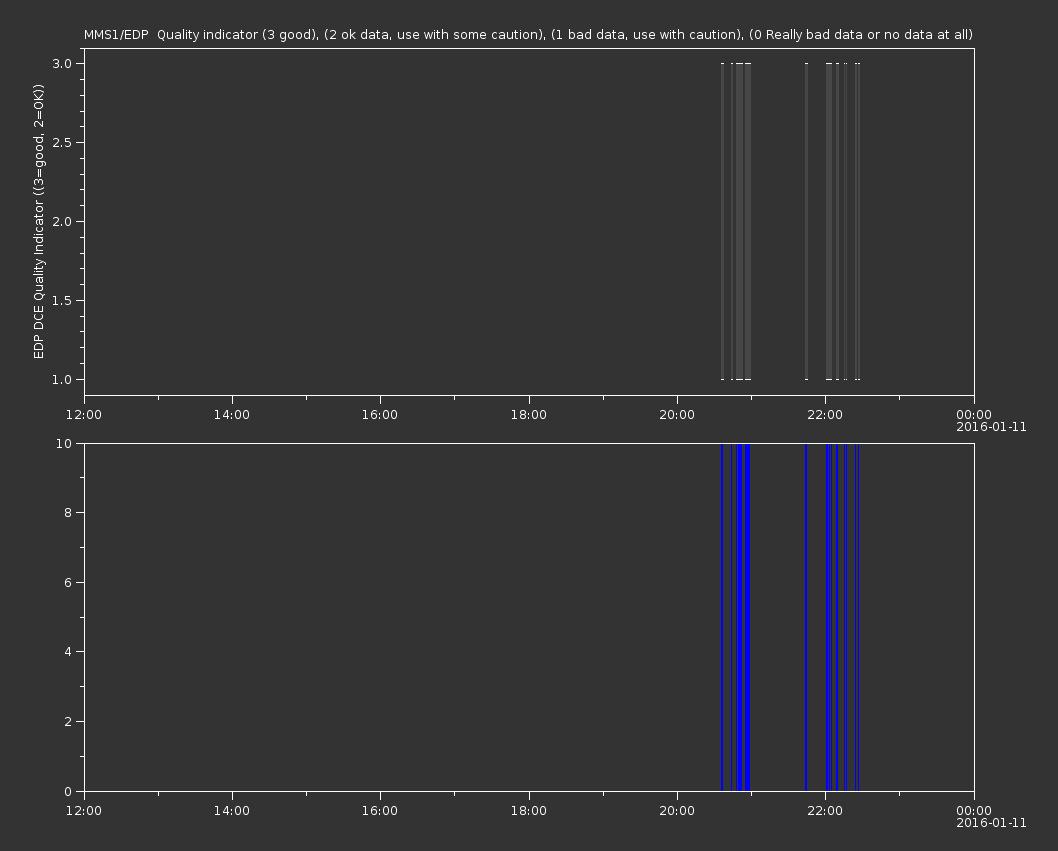Click the 16:00 time label under top plot
This screenshot has width=1058, height=851.
coord(380,414)
